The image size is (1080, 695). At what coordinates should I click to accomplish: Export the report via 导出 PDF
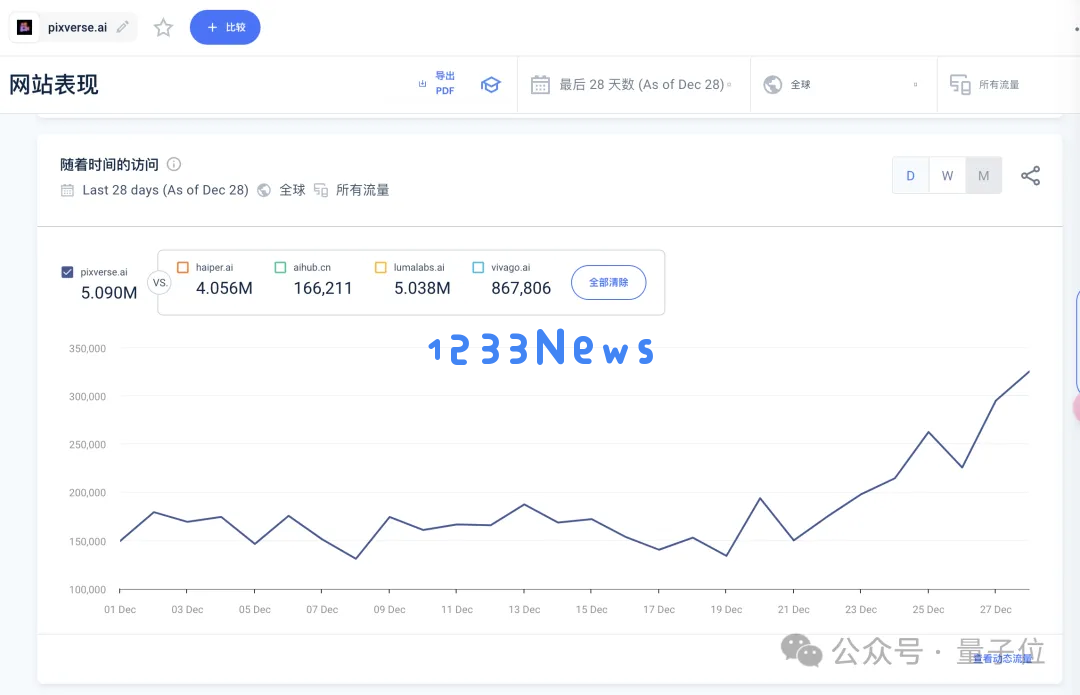point(437,83)
